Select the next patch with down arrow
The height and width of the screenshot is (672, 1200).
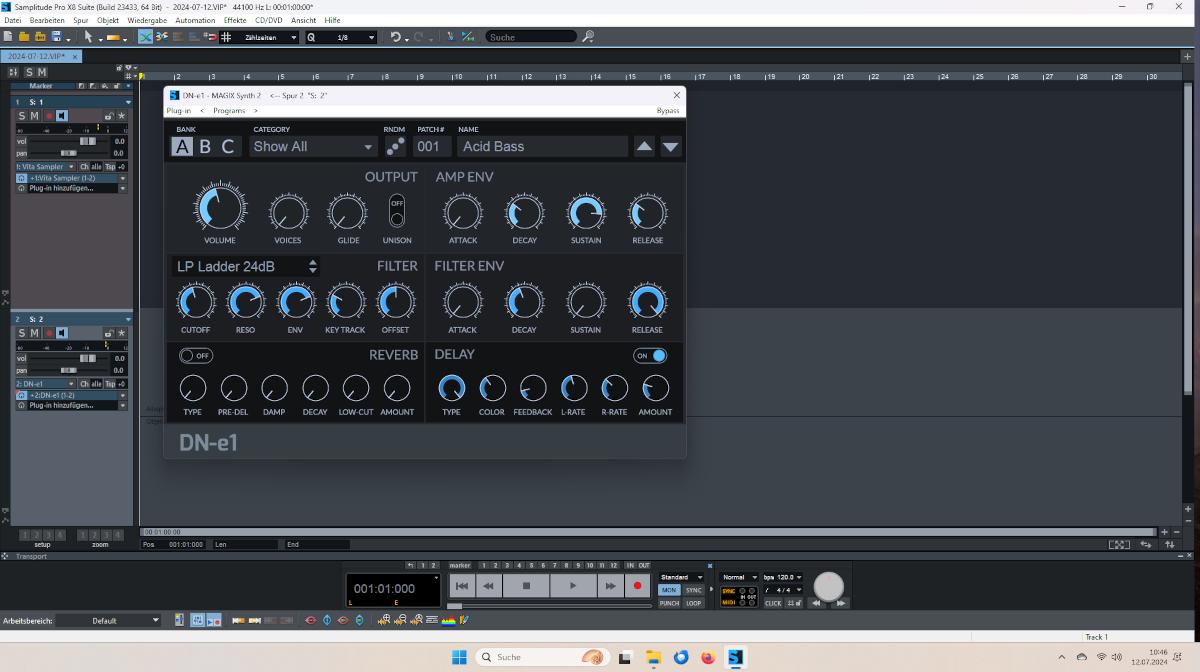[671, 146]
